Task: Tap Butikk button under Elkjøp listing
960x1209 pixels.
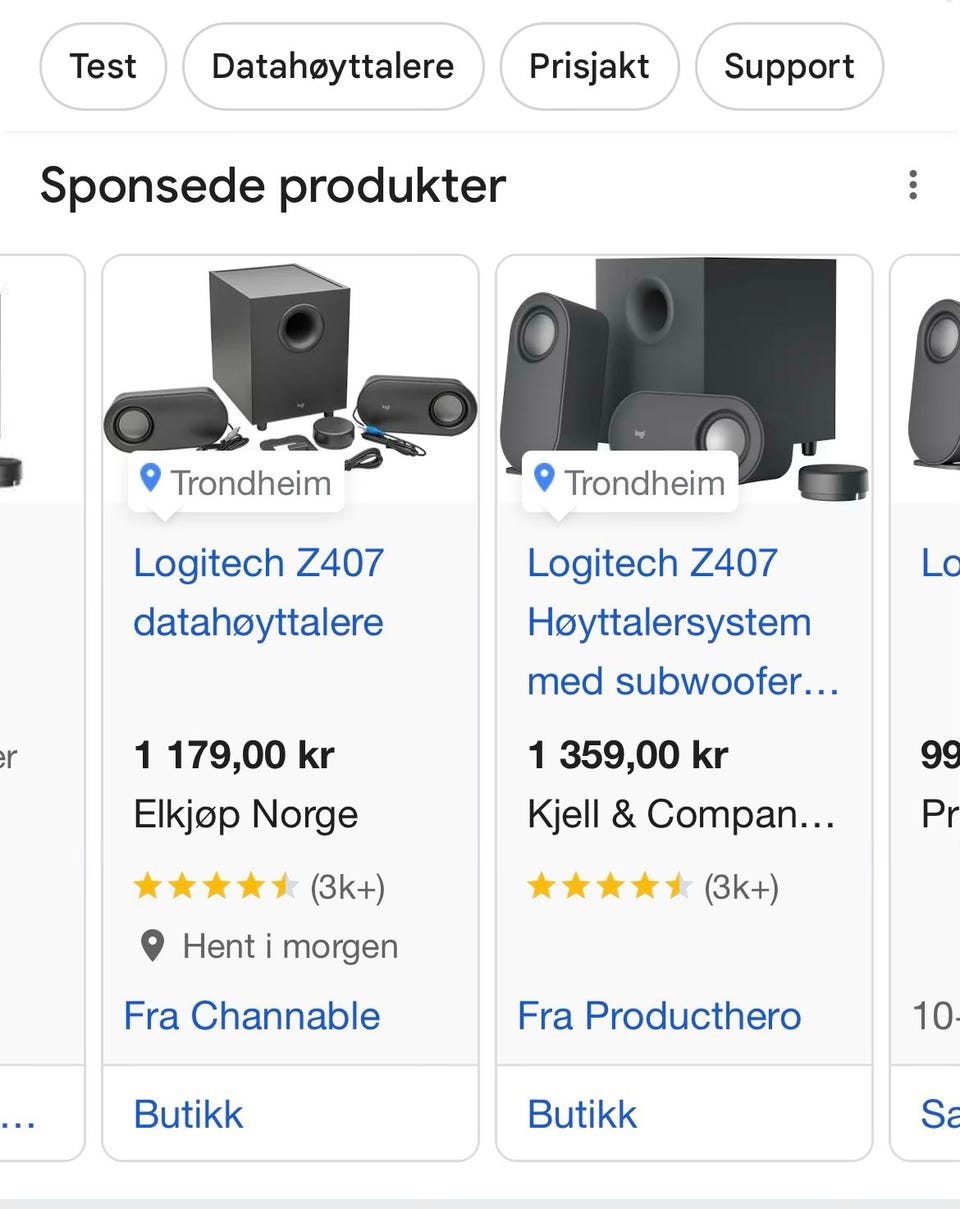Action: point(189,1114)
